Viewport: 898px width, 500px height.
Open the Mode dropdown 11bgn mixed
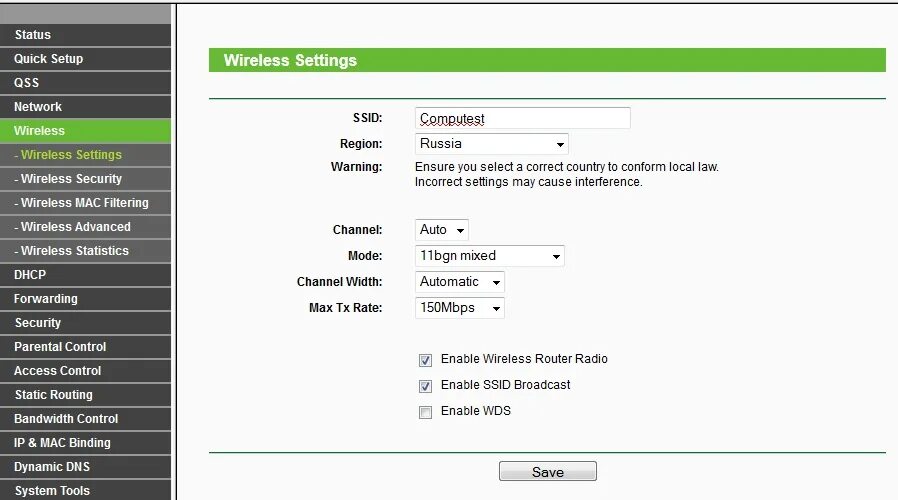490,256
